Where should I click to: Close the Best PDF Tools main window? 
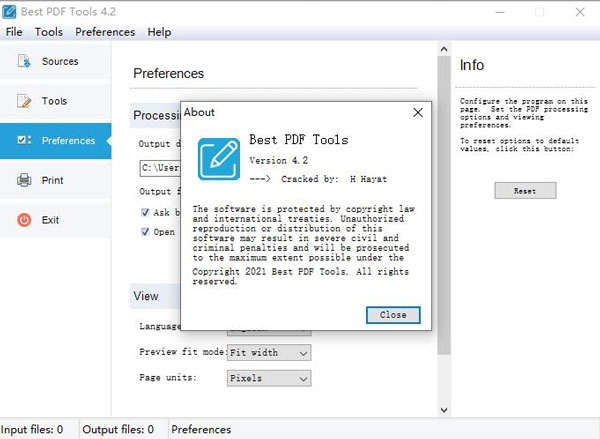click(580, 12)
